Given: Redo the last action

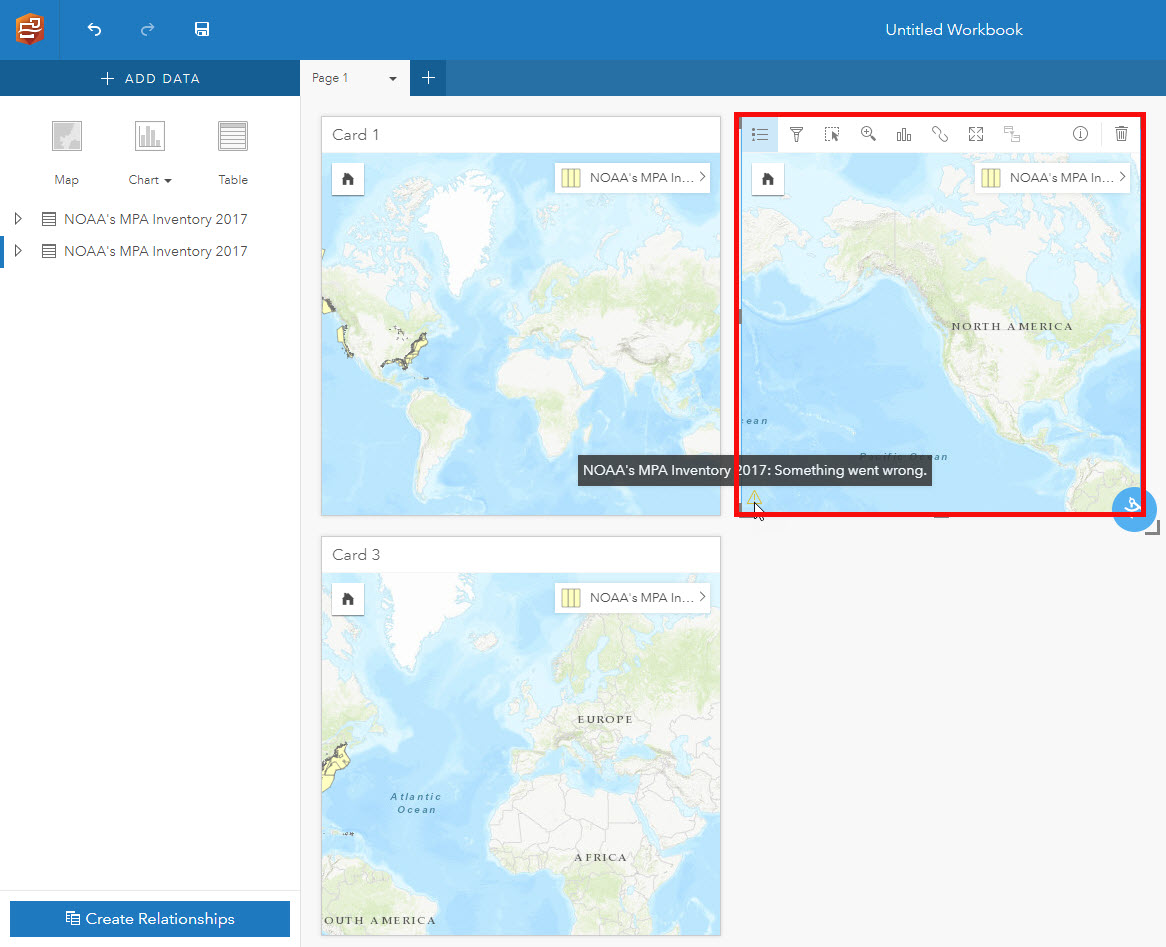Looking at the screenshot, I should [147, 29].
